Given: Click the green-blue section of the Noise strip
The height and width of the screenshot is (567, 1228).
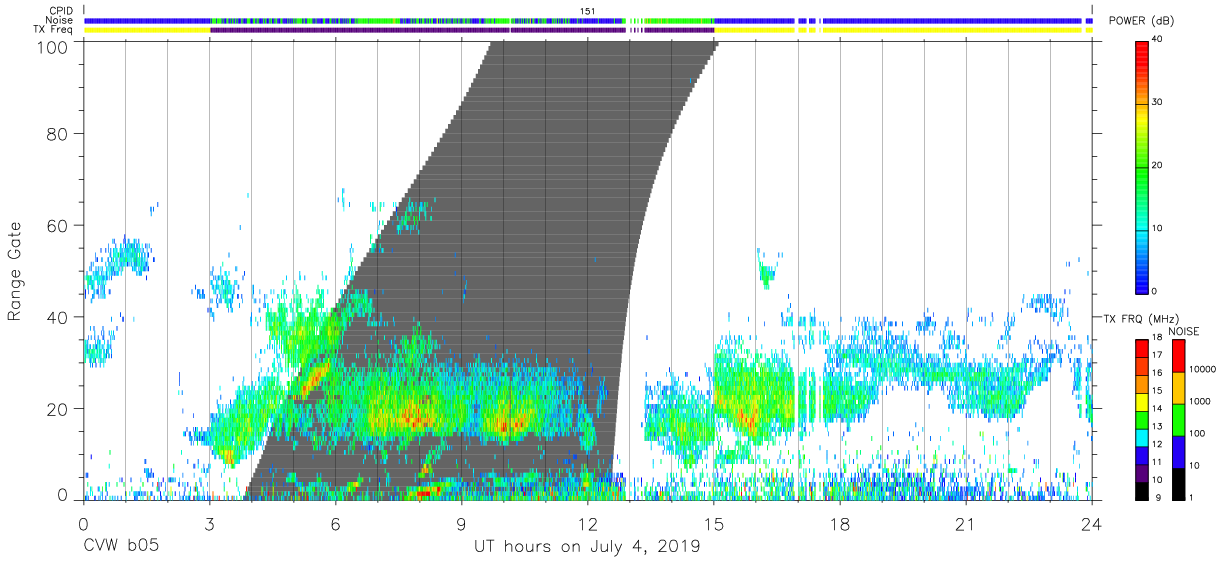Looking at the screenshot, I should coord(460,20).
